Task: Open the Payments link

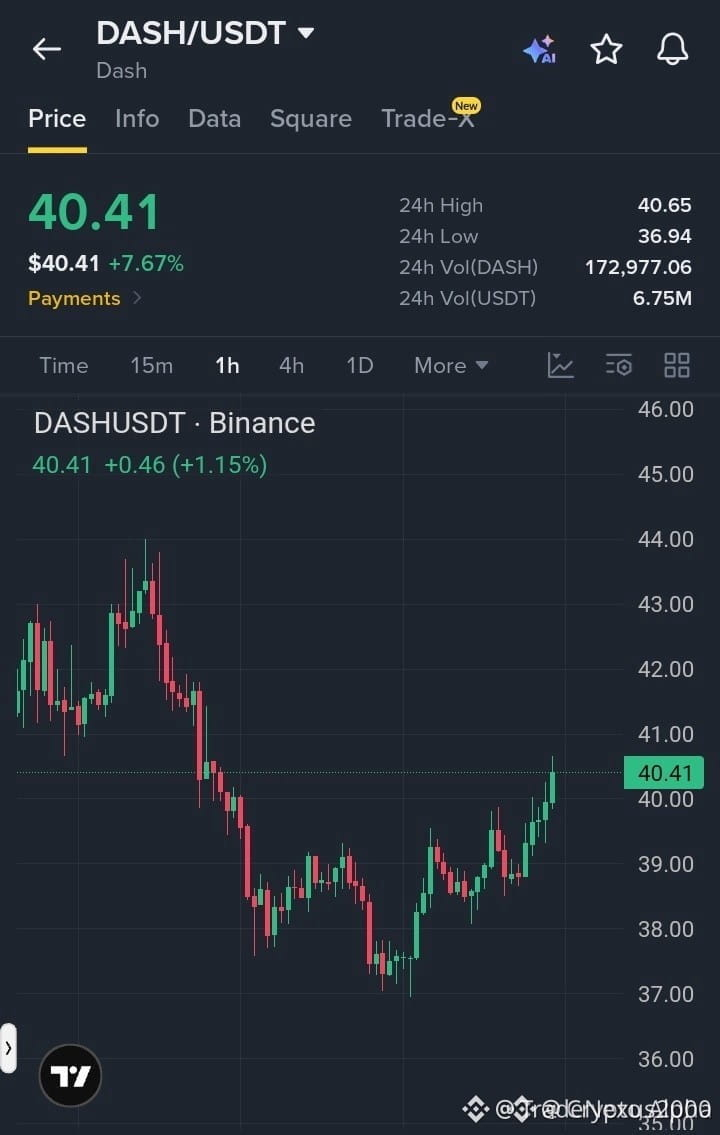Action: 85,298
